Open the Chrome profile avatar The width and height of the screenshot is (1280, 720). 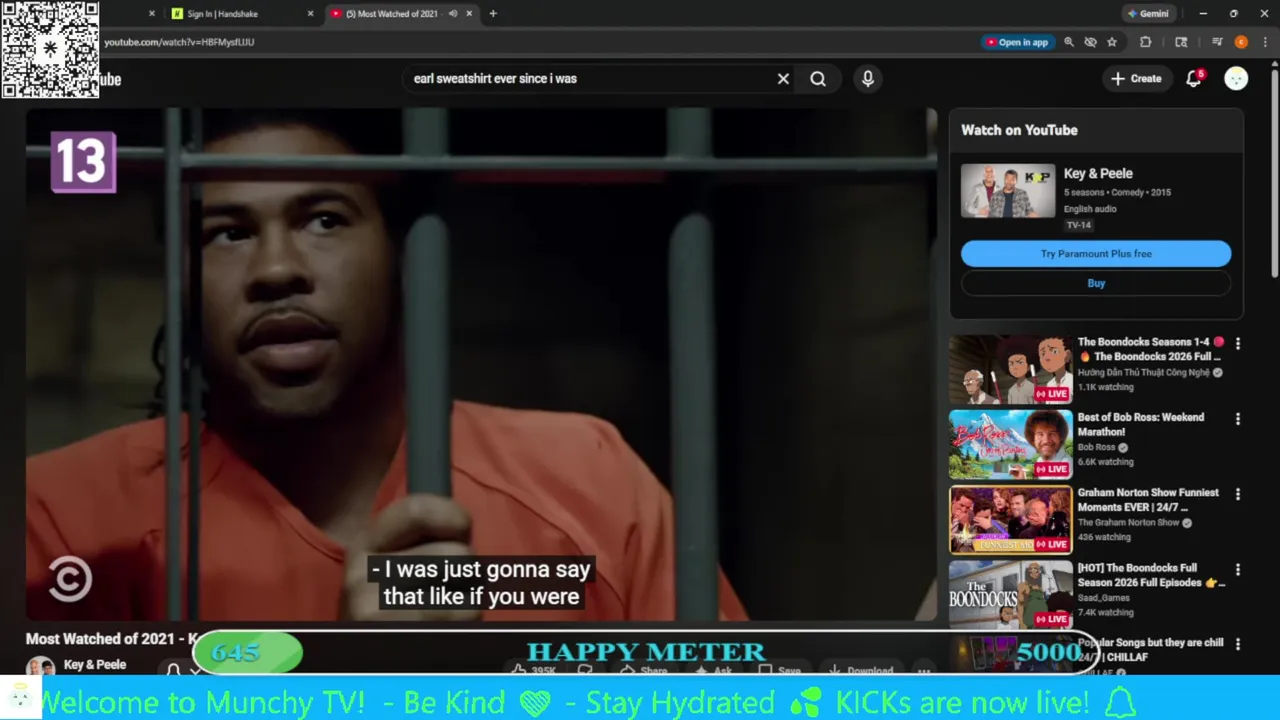click(1241, 42)
